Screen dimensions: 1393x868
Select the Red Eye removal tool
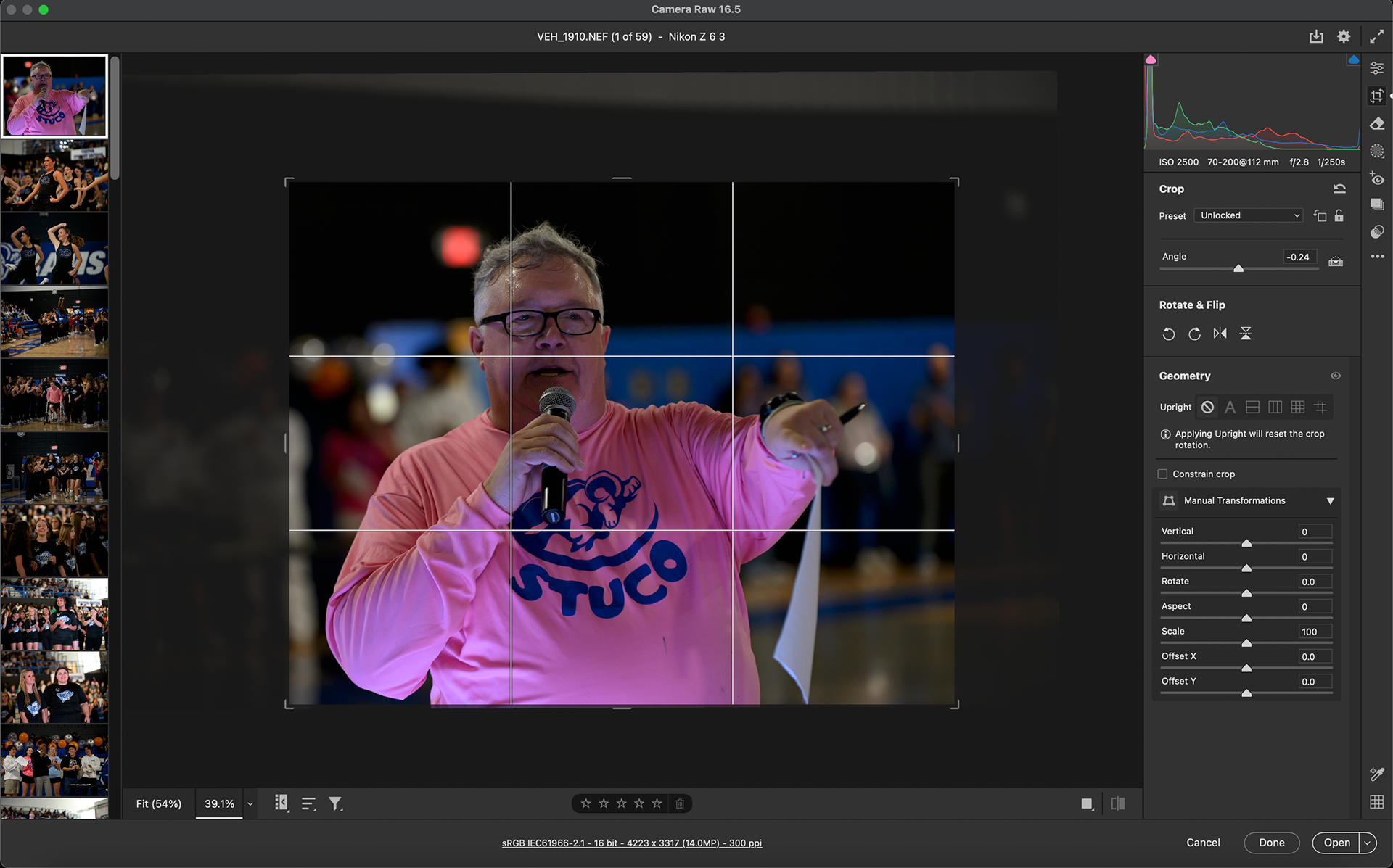[x=1377, y=179]
